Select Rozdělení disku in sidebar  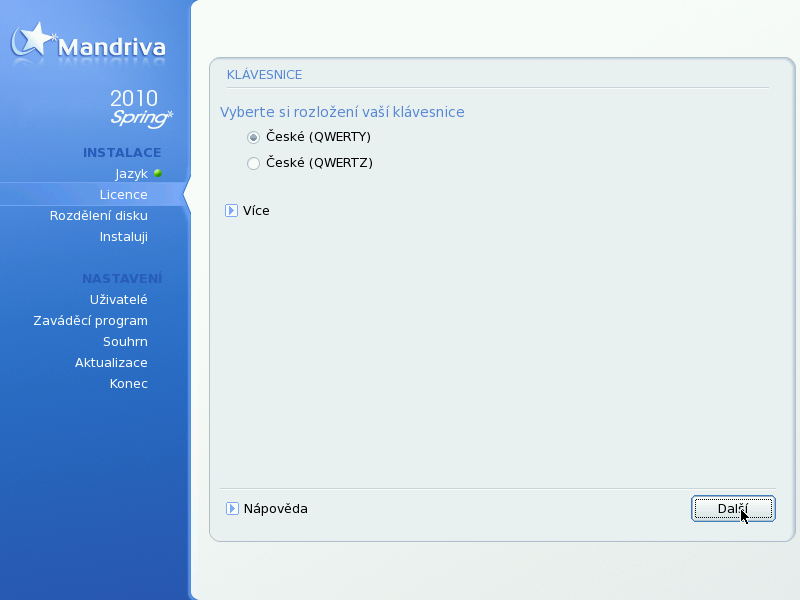[x=99, y=216]
